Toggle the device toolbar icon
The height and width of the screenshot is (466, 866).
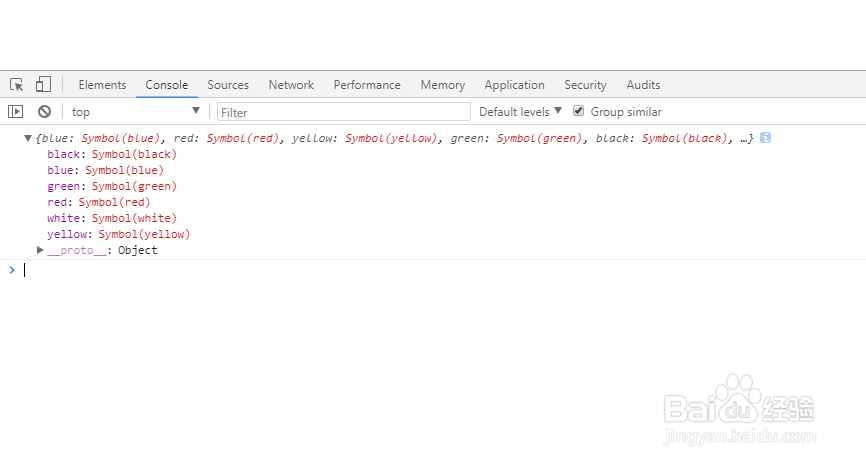[x=43, y=84]
